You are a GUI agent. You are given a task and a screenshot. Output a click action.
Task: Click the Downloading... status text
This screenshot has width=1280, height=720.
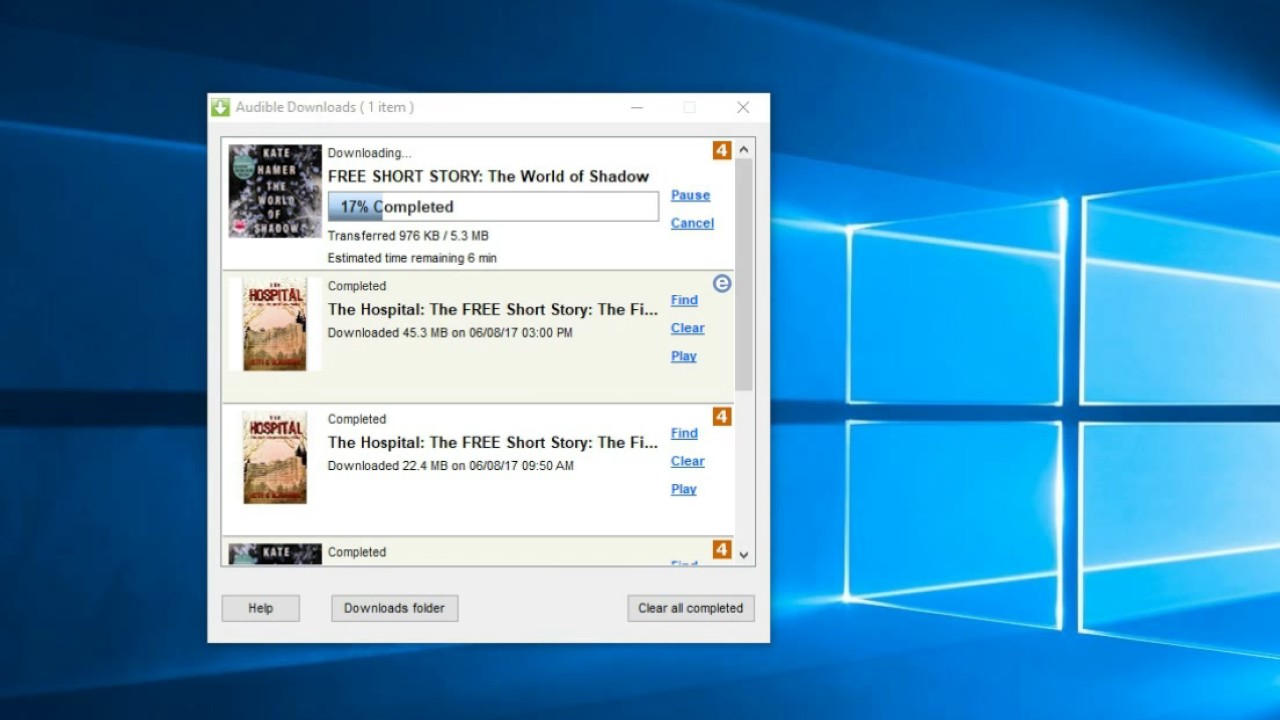pos(369,153)
